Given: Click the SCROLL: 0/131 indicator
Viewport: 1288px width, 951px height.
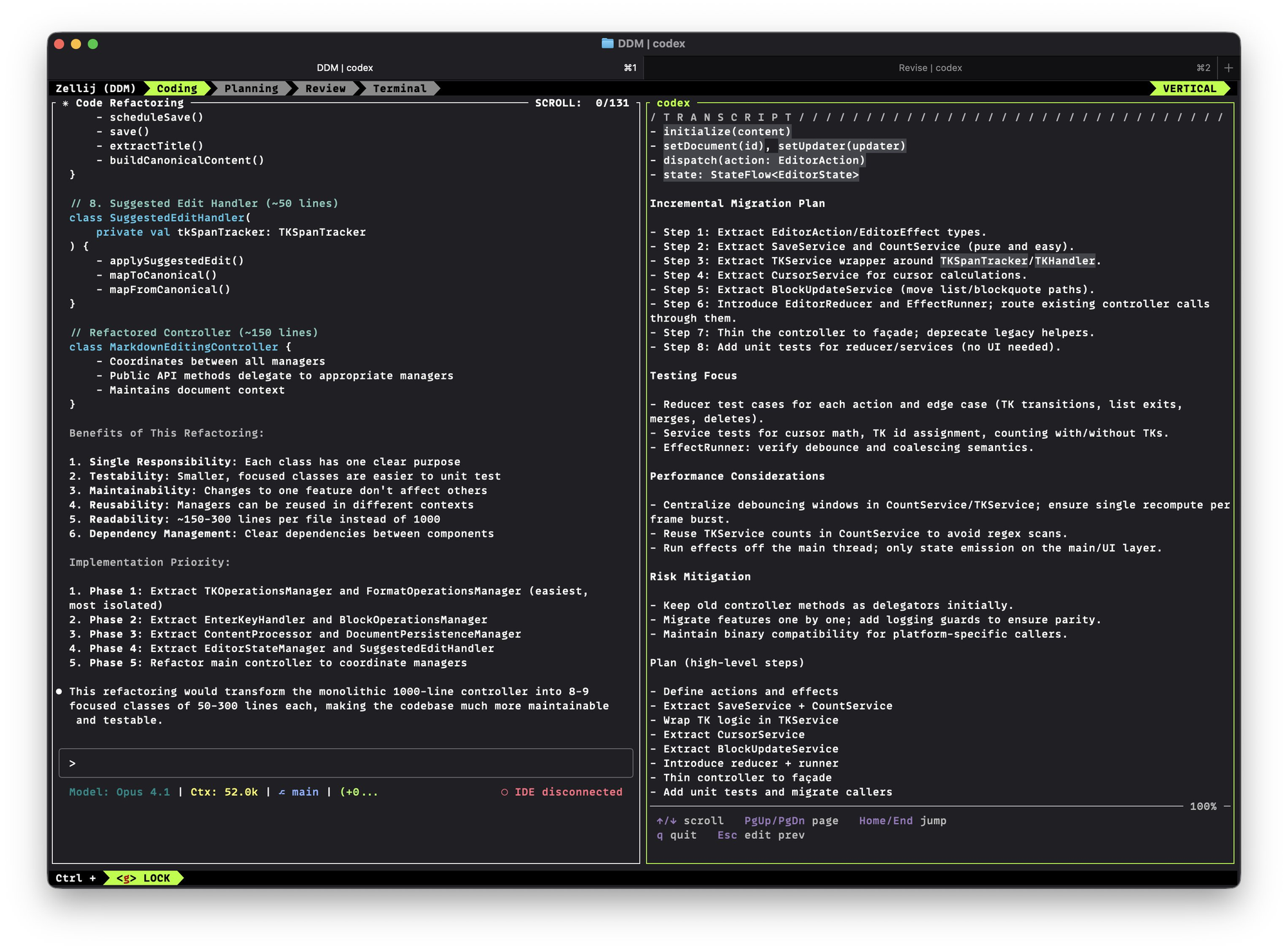Looking at the screenshot, I should pos(582,103).
